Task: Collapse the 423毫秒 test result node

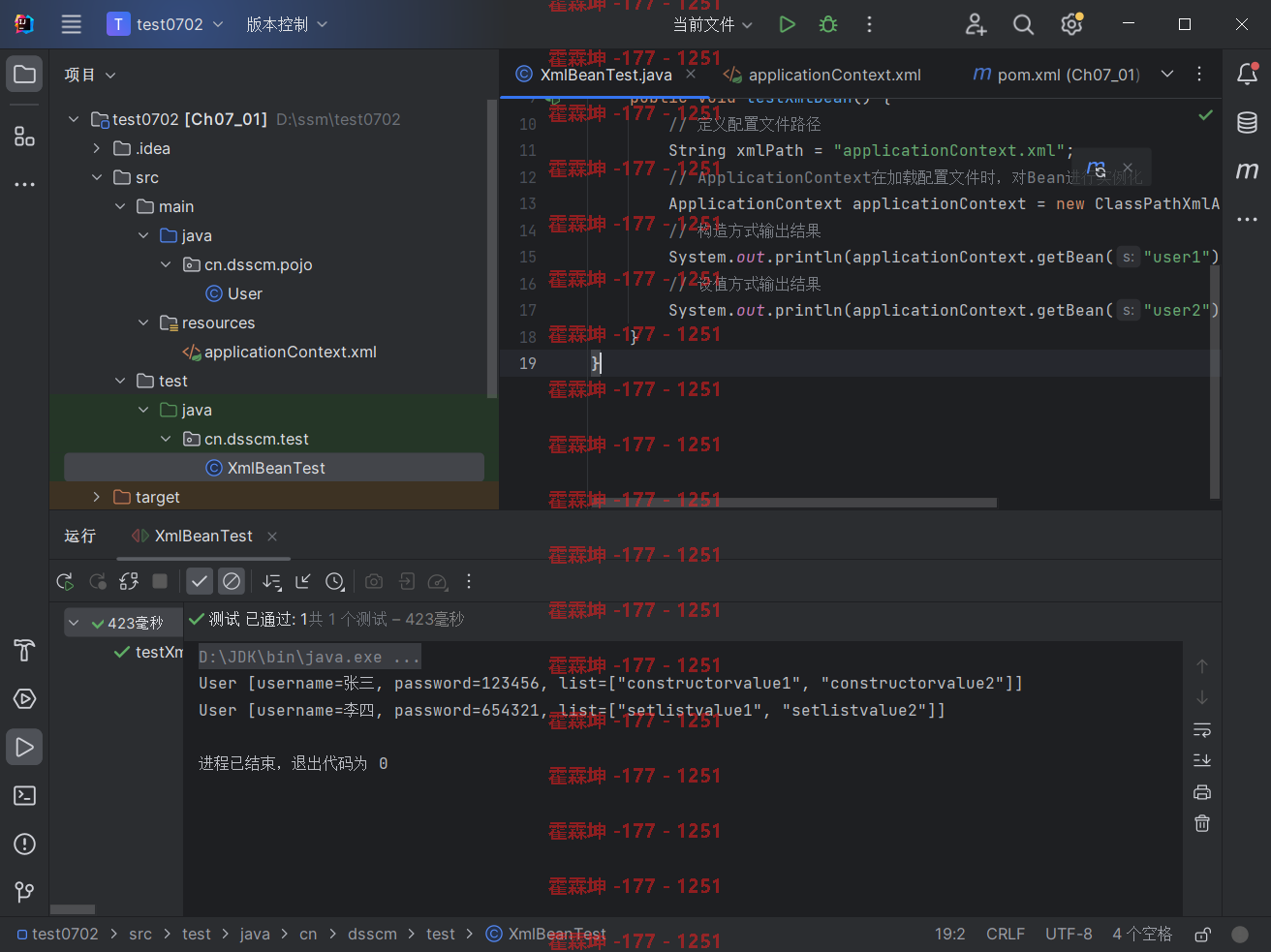Action: pos(75,623)
